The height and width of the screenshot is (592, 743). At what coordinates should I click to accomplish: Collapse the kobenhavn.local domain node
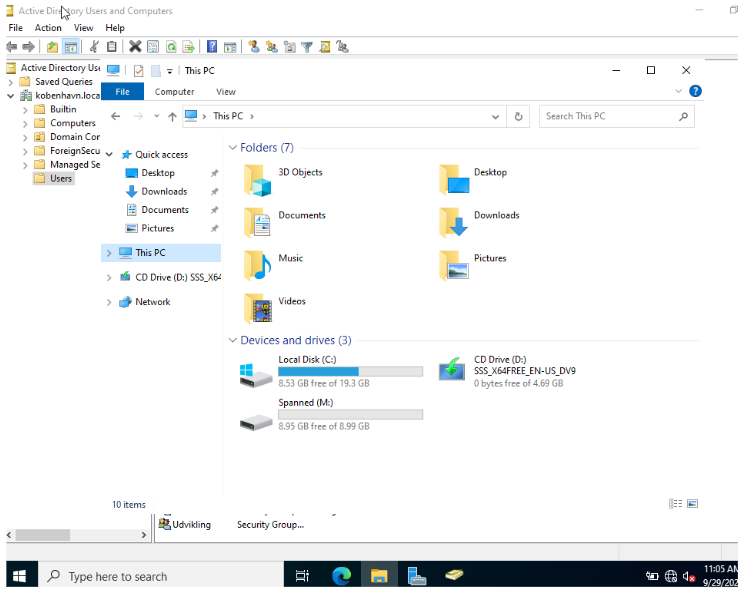click(x=10, y=96)
